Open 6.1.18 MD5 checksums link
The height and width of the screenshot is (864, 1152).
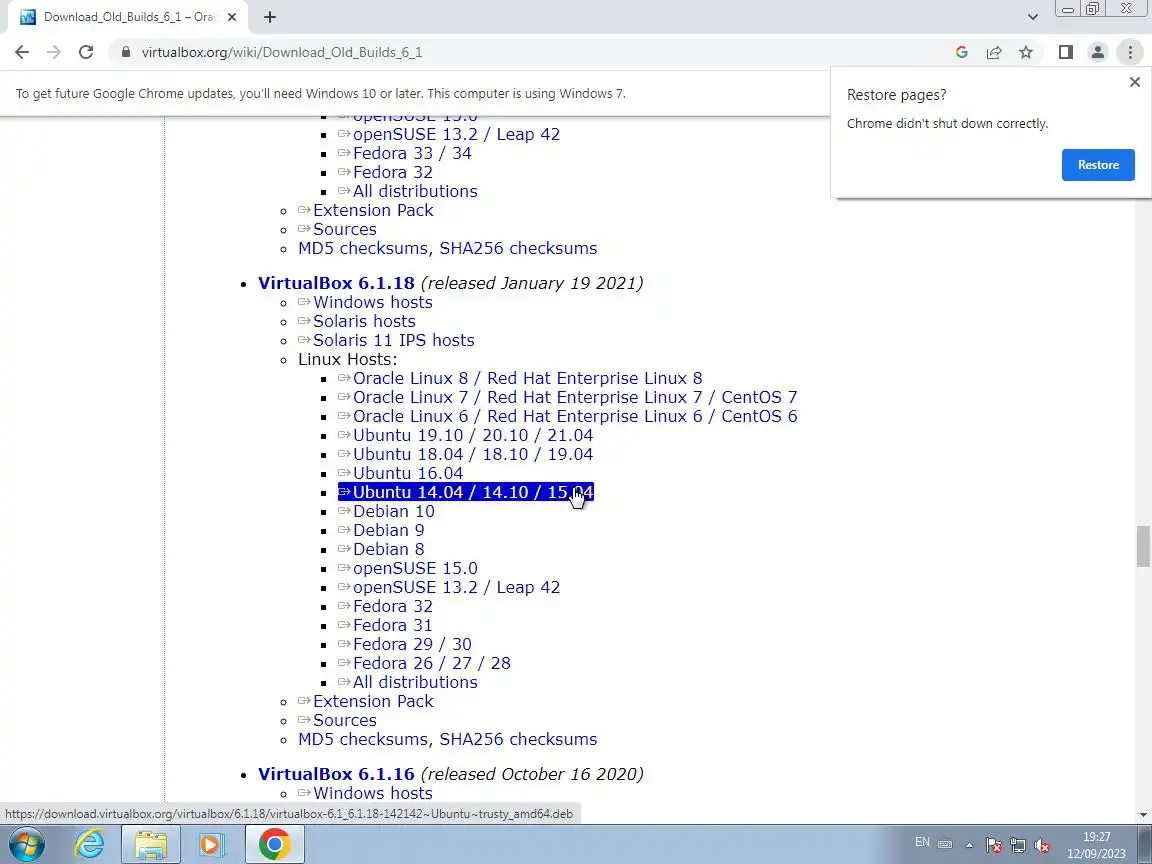(x=363, y=739)
